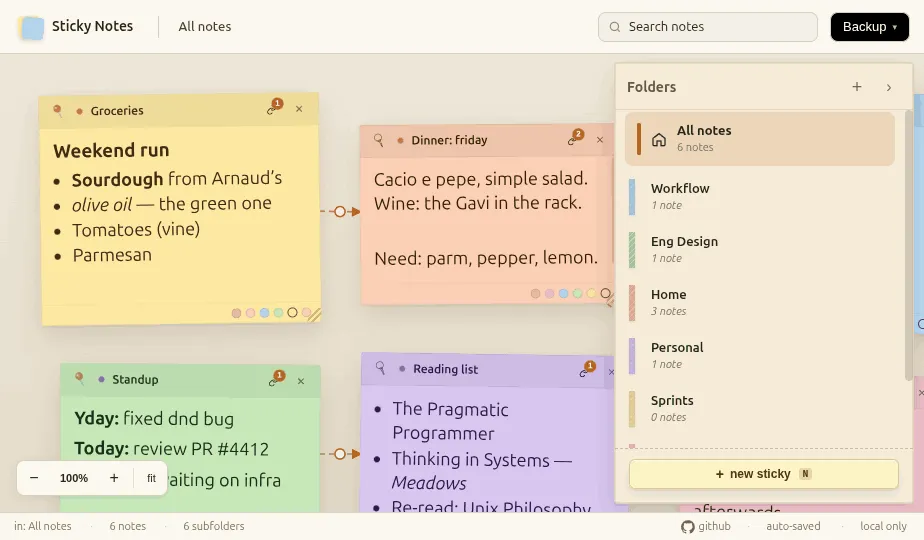Viewport: 924px width, 540px height.
Task: Close the Dinner: friday sticky note
Action: click(600, 140)
